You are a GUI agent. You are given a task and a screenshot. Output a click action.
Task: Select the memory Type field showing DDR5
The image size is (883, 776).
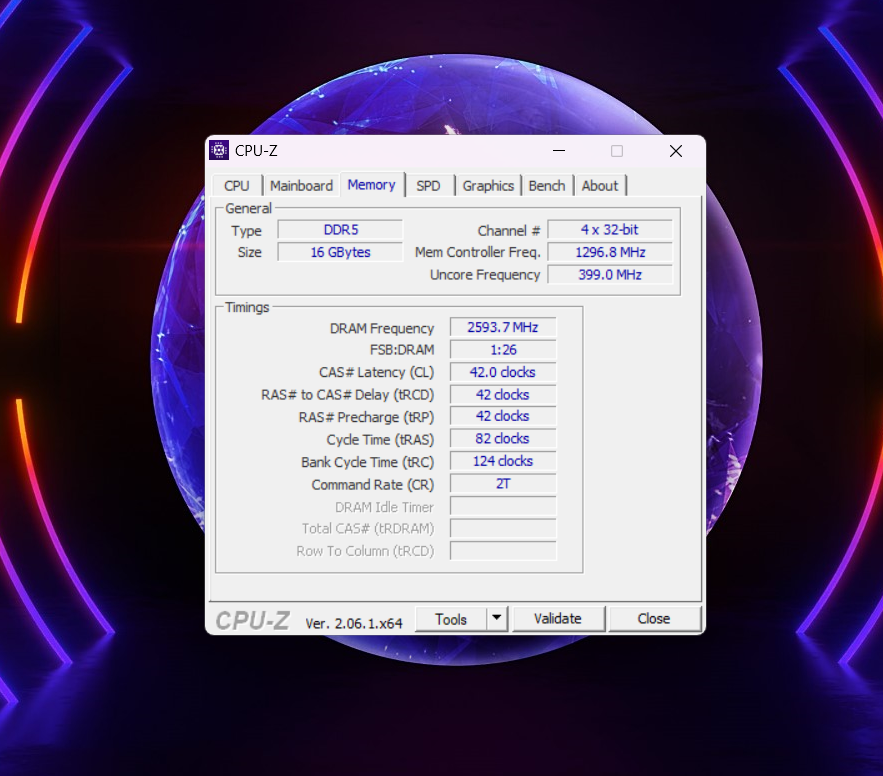tap(341, 230)
